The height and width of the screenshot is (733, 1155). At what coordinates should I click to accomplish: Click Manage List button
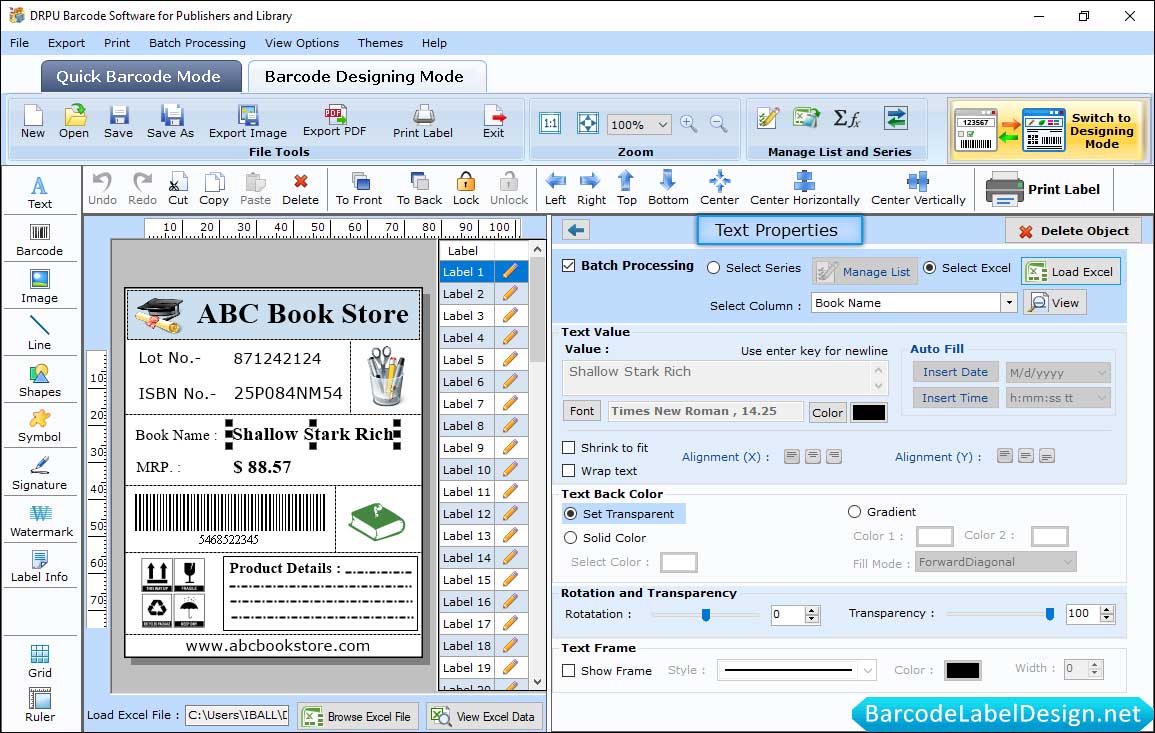pos(865,272)
